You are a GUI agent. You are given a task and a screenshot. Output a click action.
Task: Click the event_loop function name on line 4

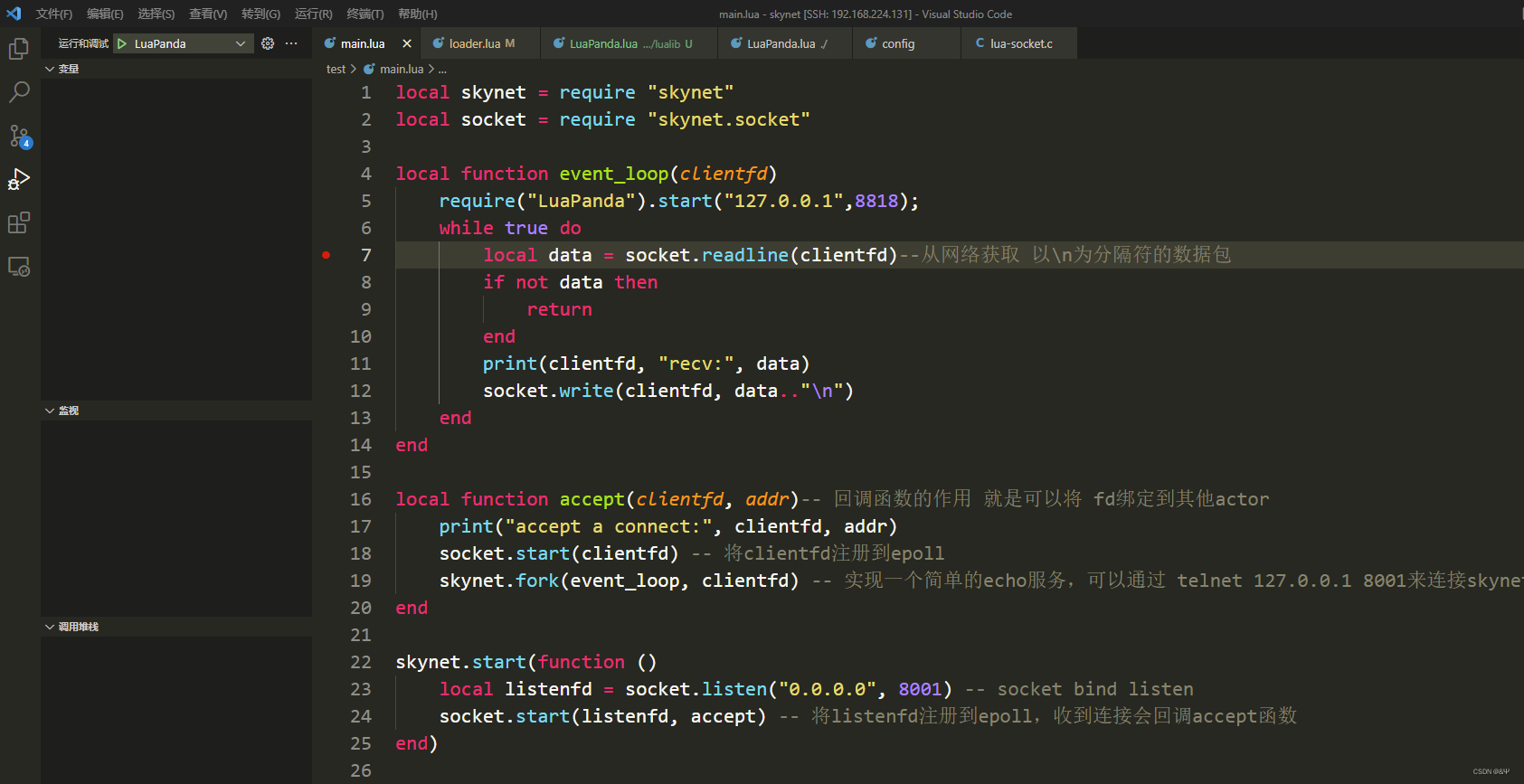[x=613, y=174]
